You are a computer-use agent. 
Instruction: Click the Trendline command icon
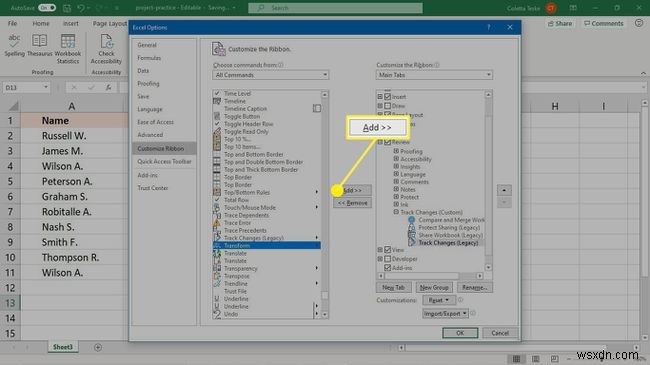point(217,284)
